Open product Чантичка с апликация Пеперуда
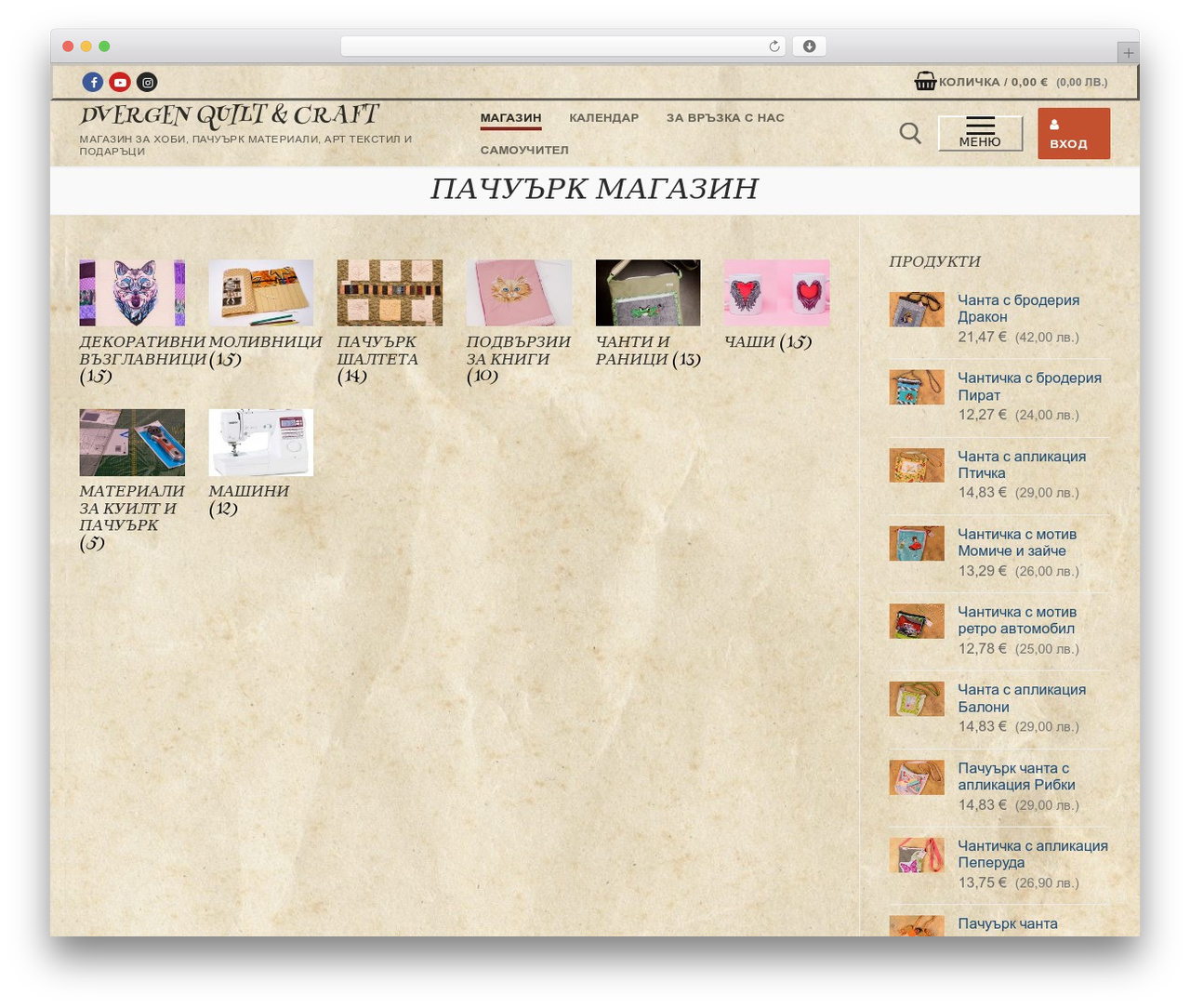The height and width of the screenshot is (1008, 1190). [x=1033, y=855]
